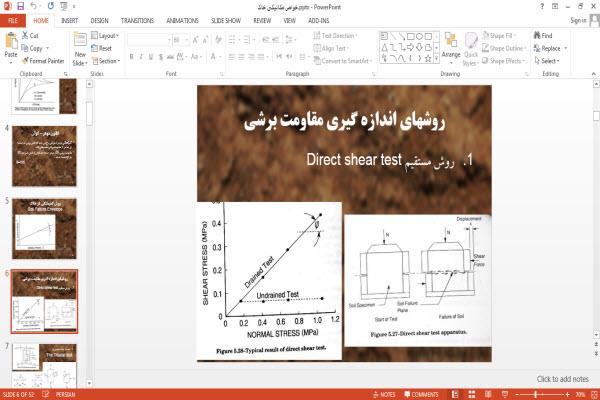Viewport: 600px width, 400px height.
Task: Click the Paste clipboard icon
Action: click(11, 41)
